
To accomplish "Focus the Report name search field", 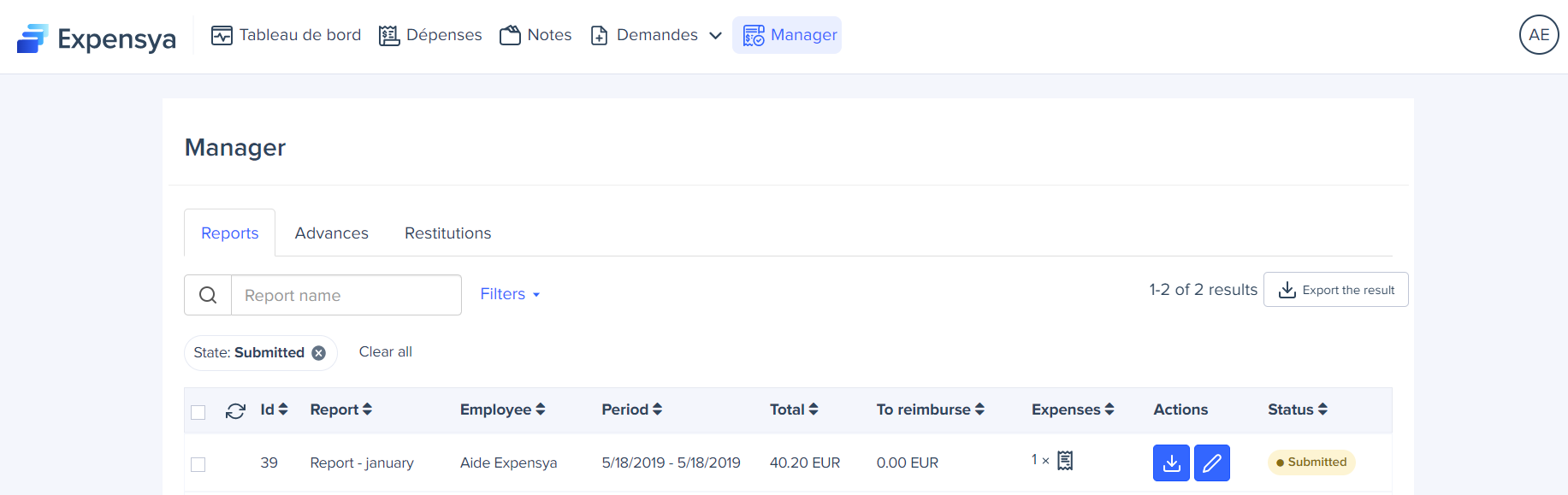I will 346,295.
